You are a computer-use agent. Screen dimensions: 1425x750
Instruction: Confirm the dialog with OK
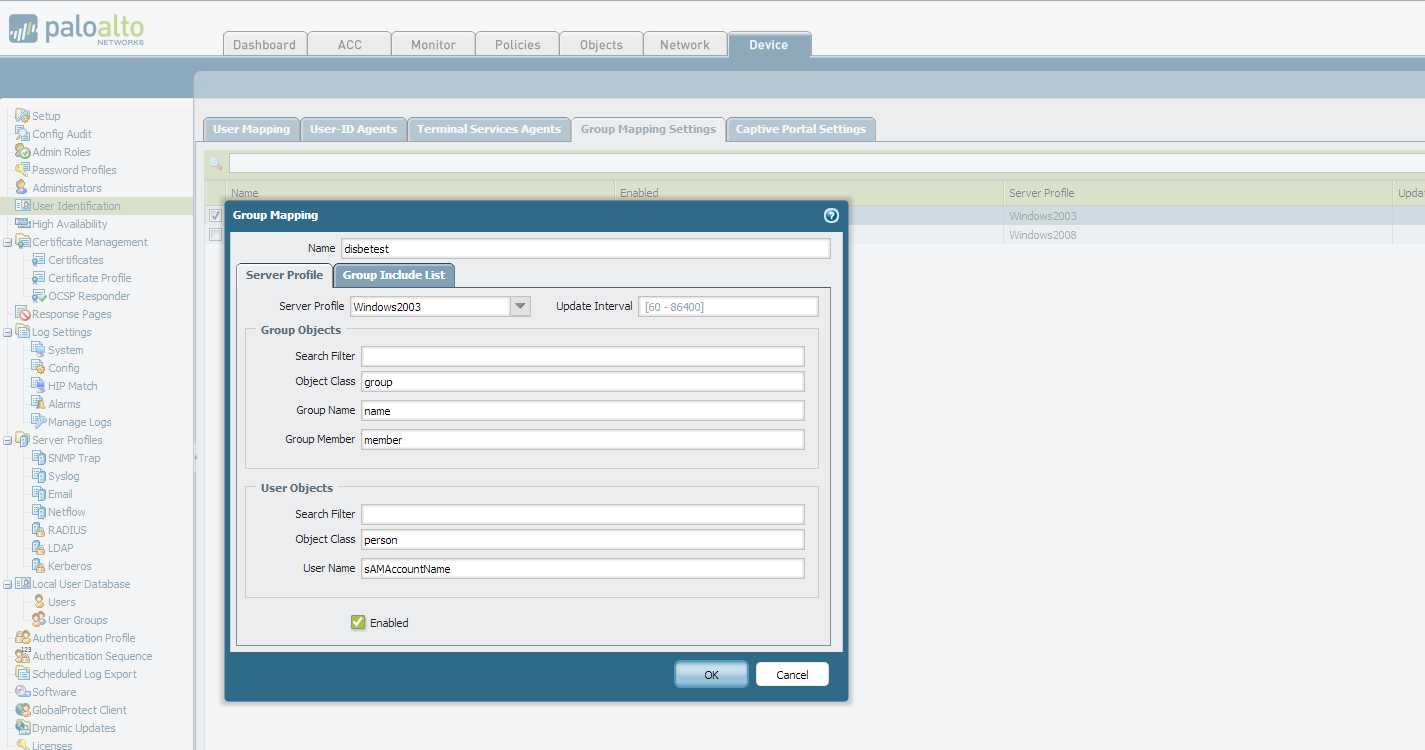click(x=711, y=675)
